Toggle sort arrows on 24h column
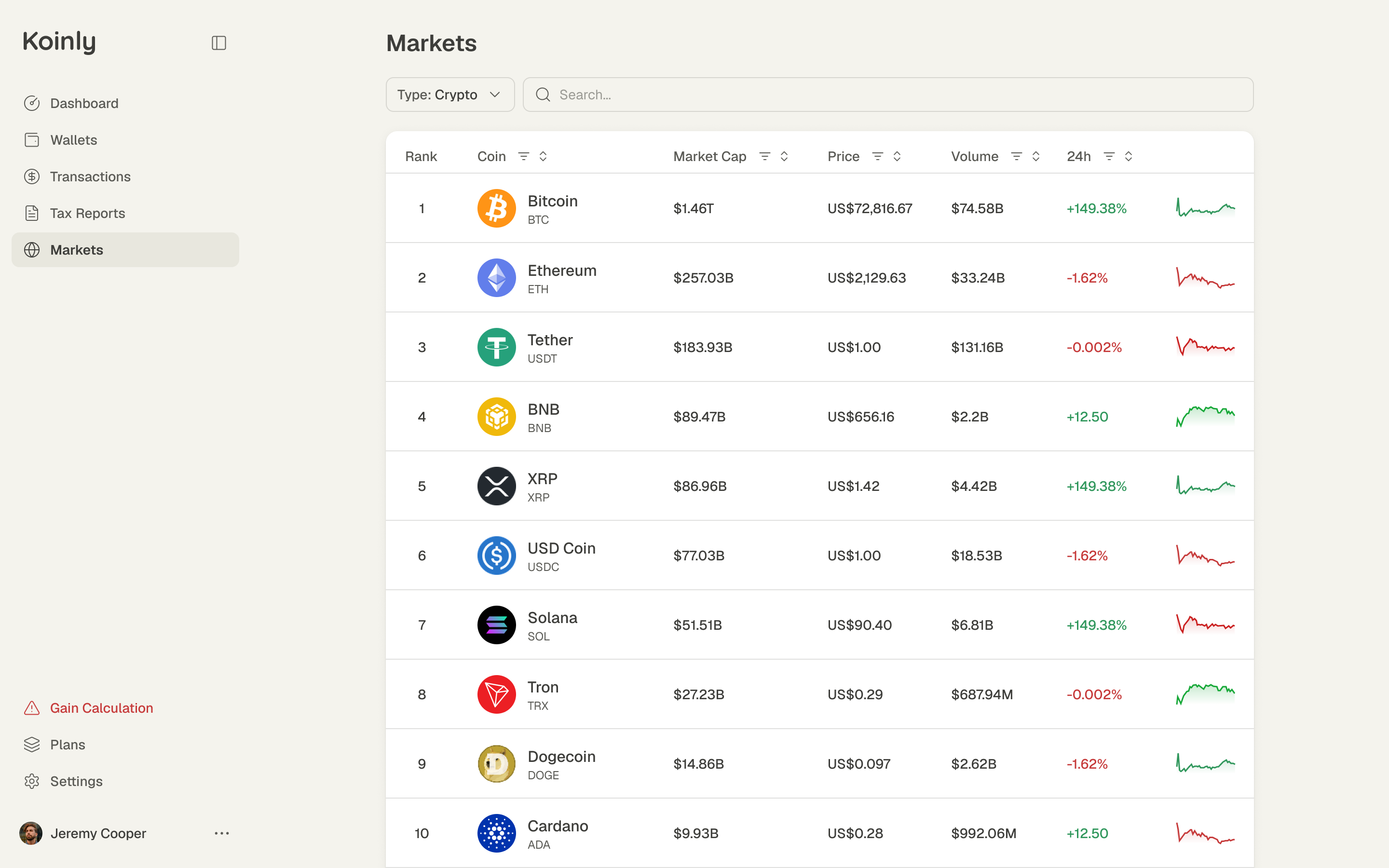Screen dimensions: 1389x868 1129,156
